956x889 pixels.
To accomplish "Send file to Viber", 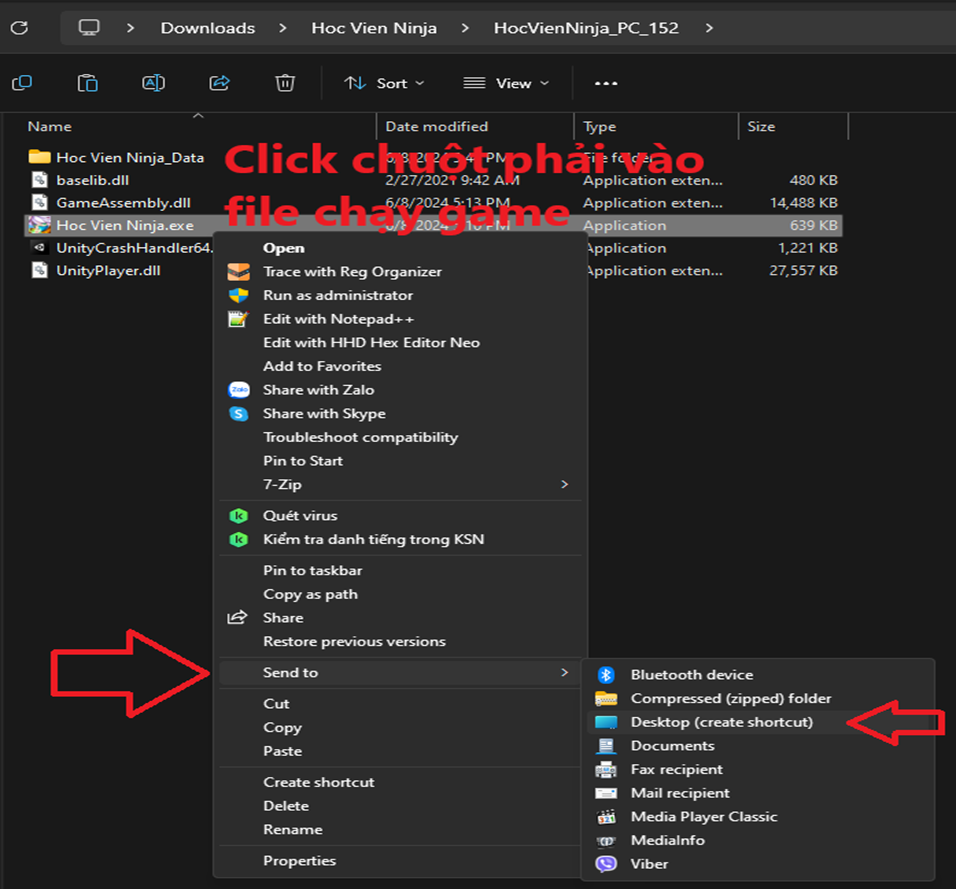I will 649,864.
